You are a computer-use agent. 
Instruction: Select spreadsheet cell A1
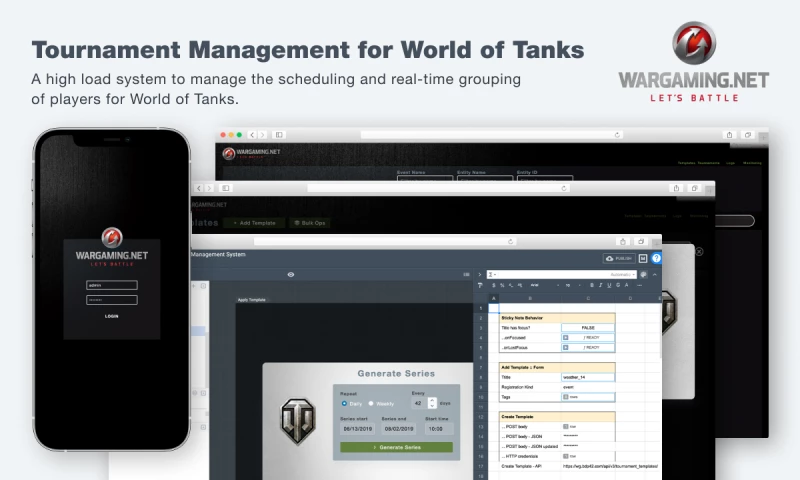(494, 308)
